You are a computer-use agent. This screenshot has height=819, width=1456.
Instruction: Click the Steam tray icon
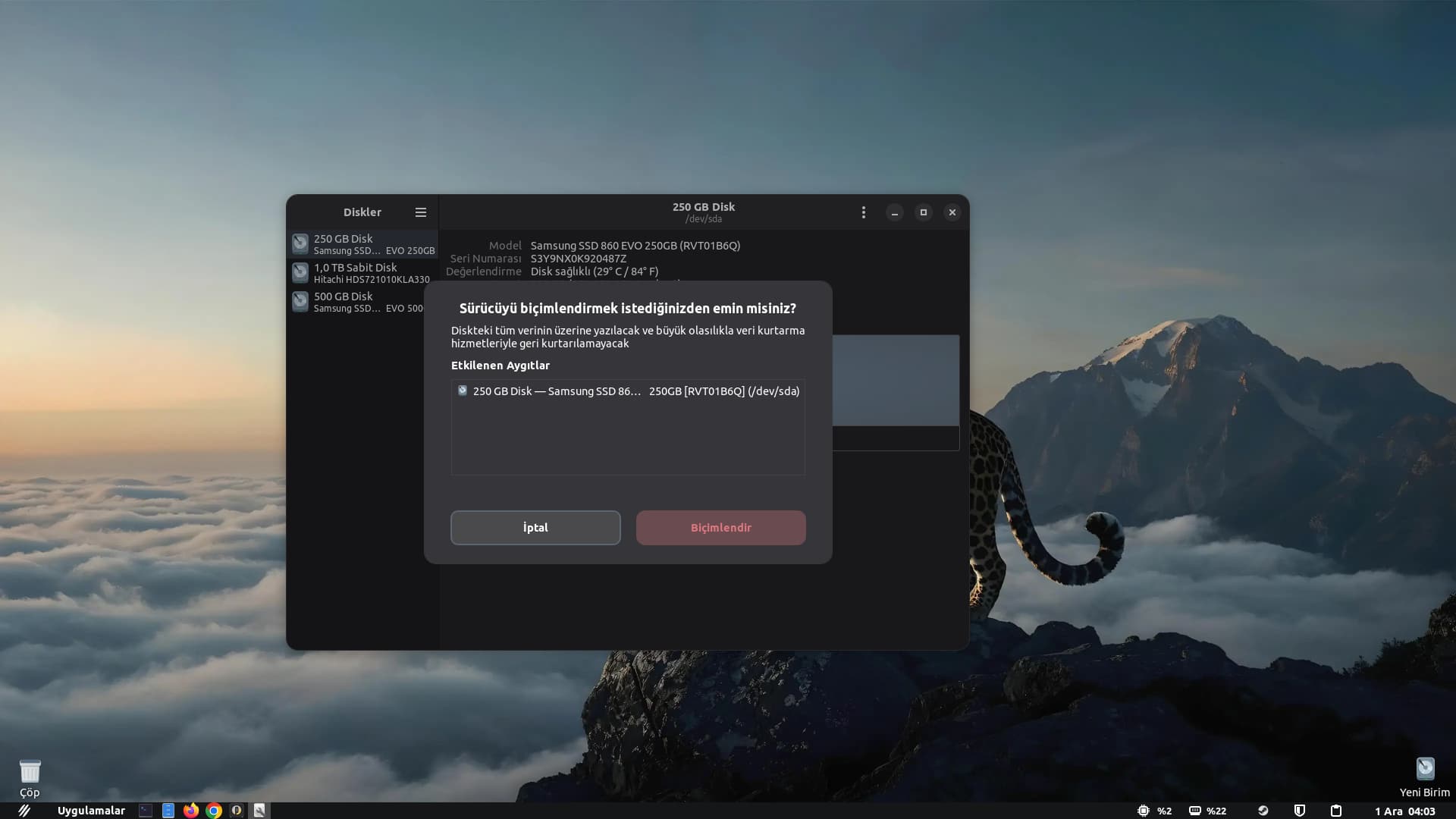1263,811
